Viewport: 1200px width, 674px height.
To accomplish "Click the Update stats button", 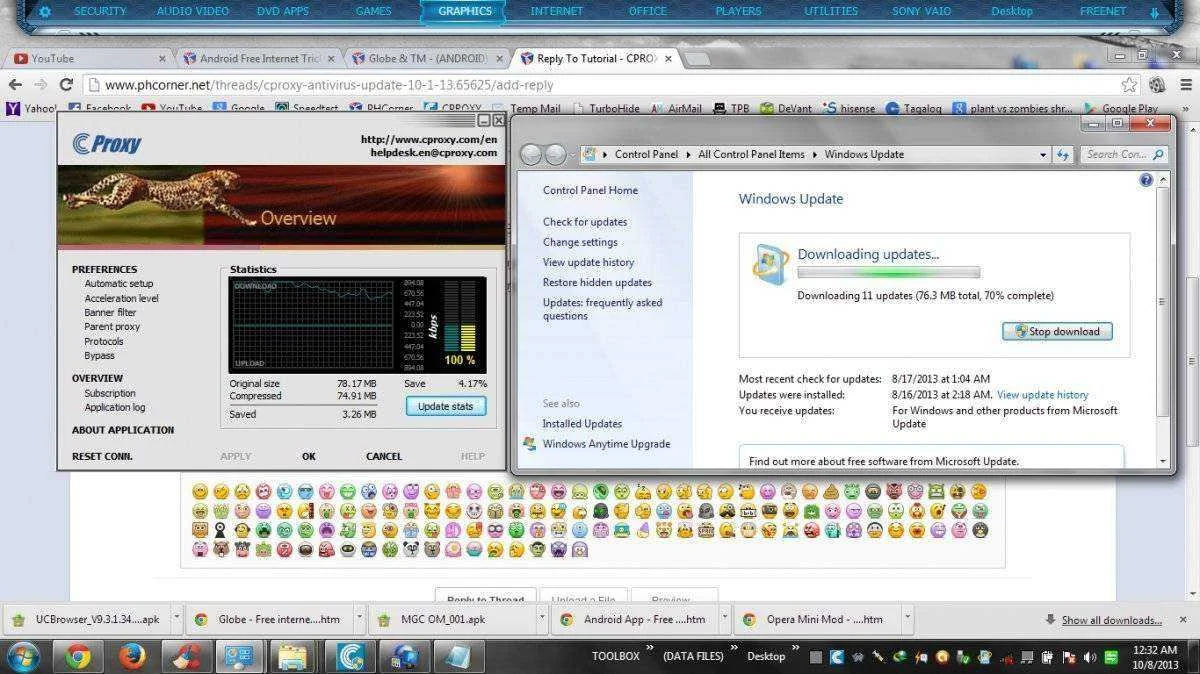I will pyautogui.click(x=446, y=406).
